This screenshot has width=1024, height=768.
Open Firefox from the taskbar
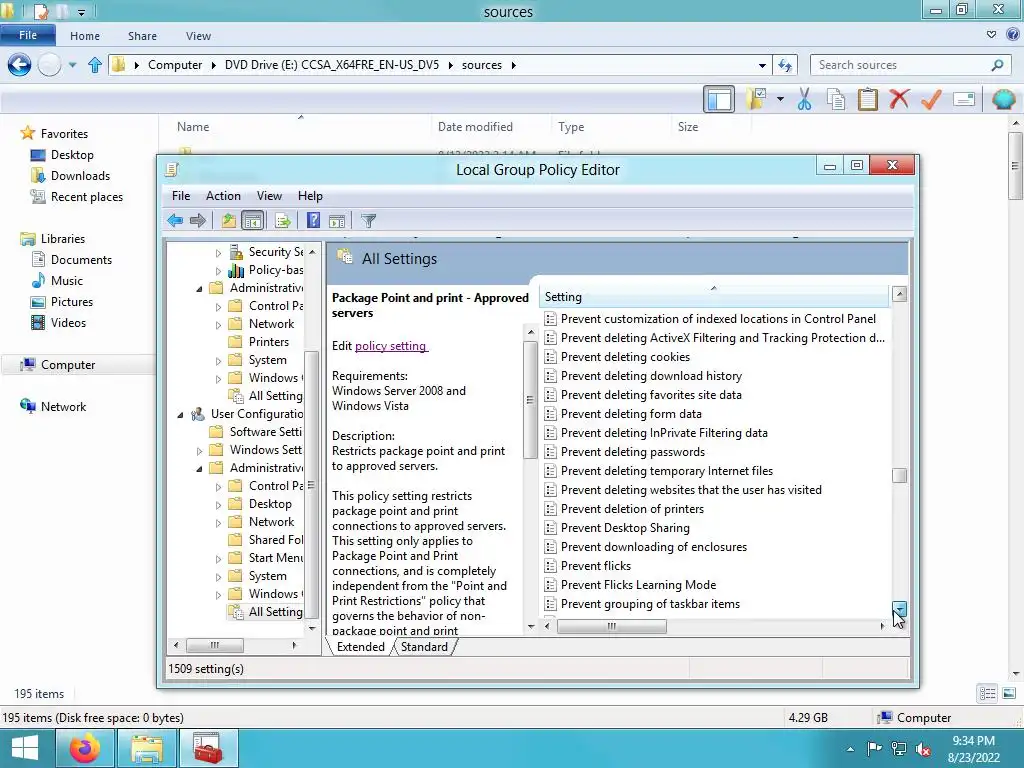point(85,748)
